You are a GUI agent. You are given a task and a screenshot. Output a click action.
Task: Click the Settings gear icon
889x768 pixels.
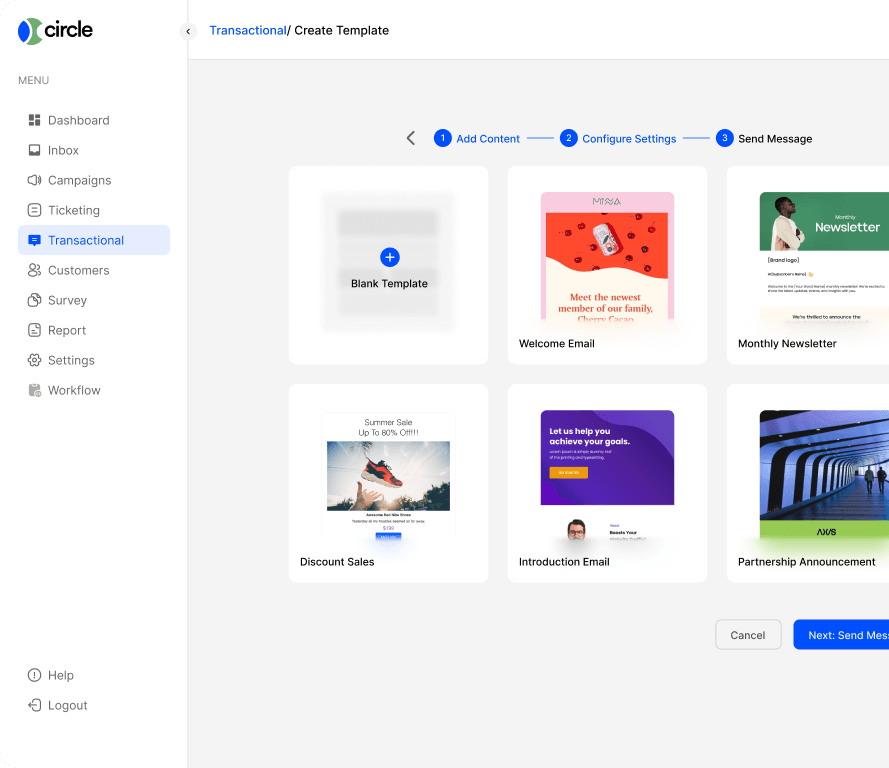pyautogui.click(x=35, y=360)
